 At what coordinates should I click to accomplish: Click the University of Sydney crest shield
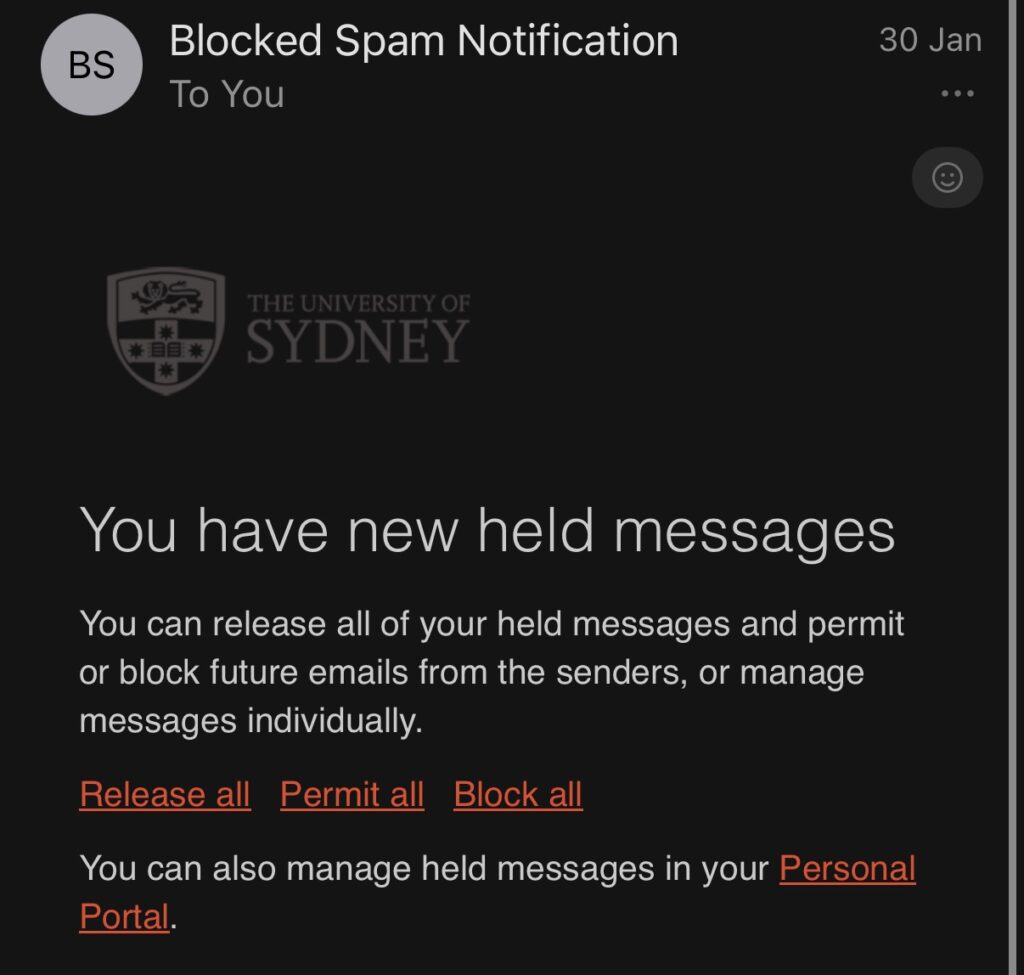point(165,331)
